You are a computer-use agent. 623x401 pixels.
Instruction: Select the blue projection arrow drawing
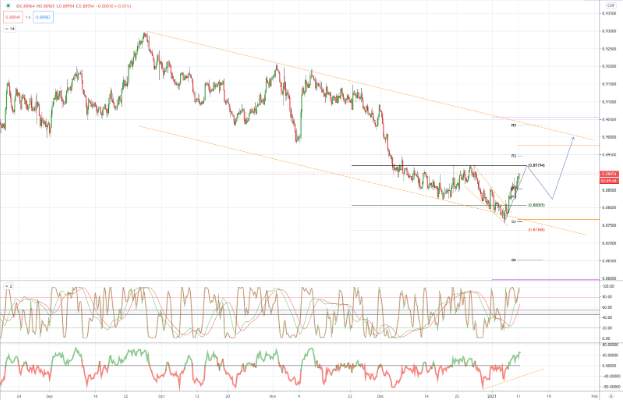(x=563, y=167)
